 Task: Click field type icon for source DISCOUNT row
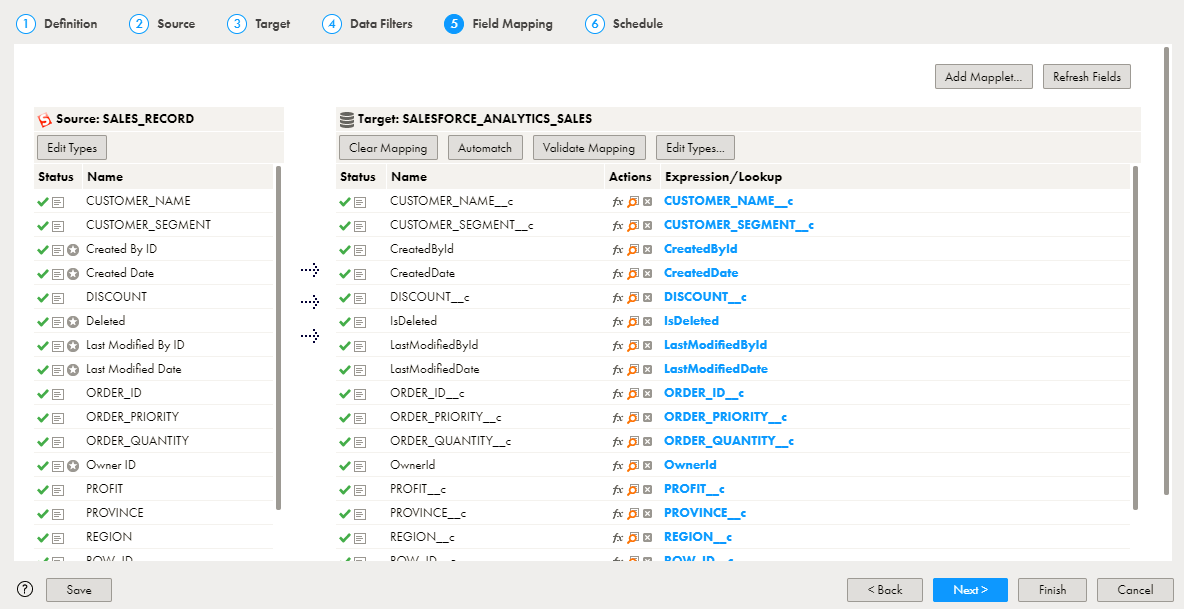(58, 298)
